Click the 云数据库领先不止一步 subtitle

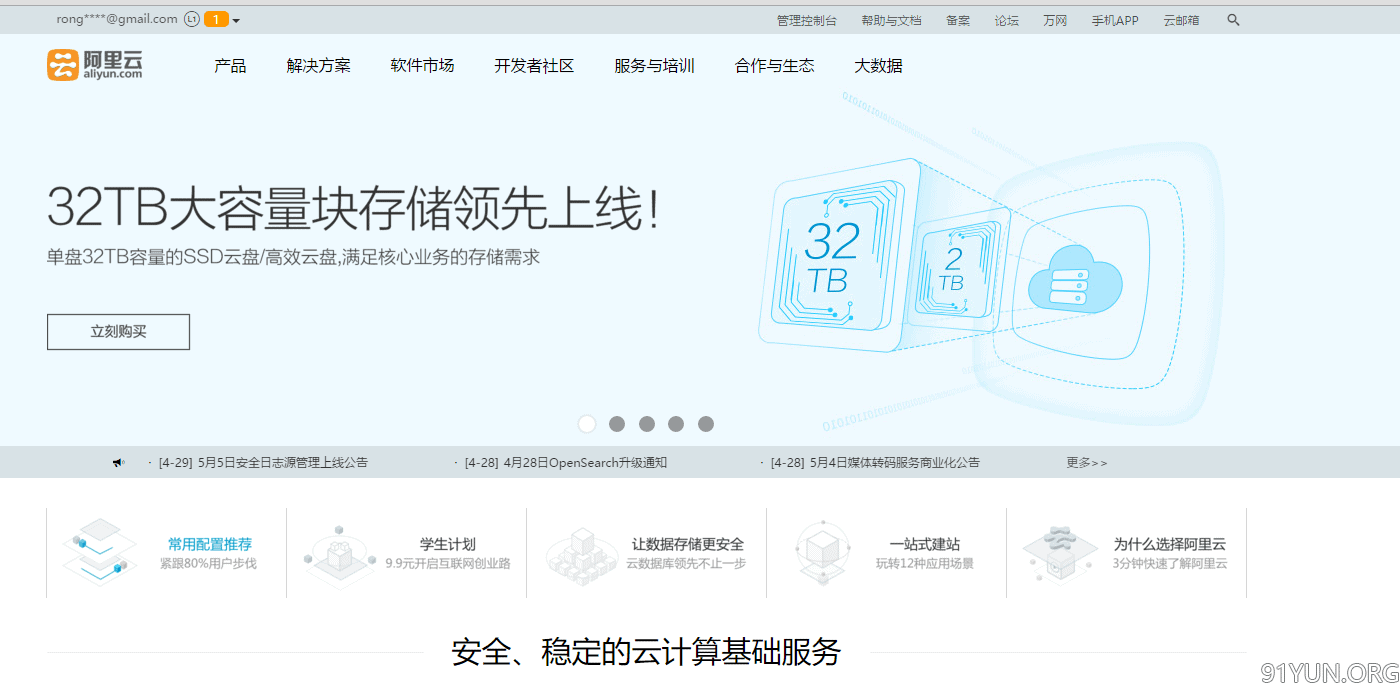(x=686, y=564)
